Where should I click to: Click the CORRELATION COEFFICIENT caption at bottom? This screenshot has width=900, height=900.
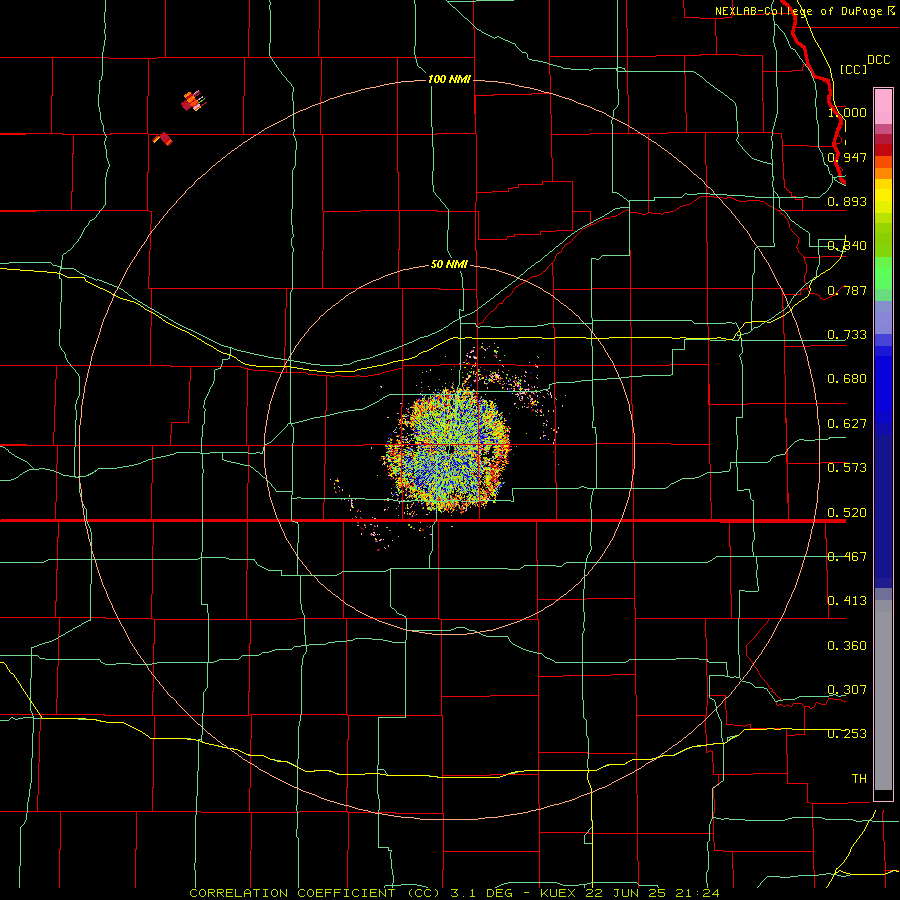[317, 893]
